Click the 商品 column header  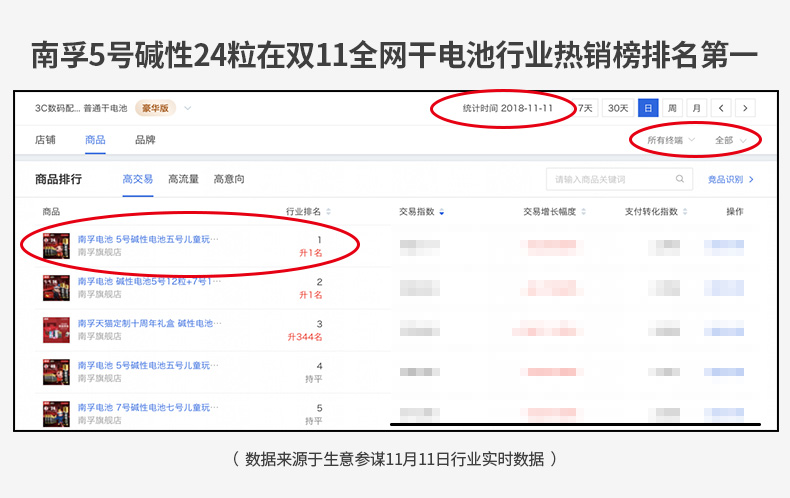51,212
